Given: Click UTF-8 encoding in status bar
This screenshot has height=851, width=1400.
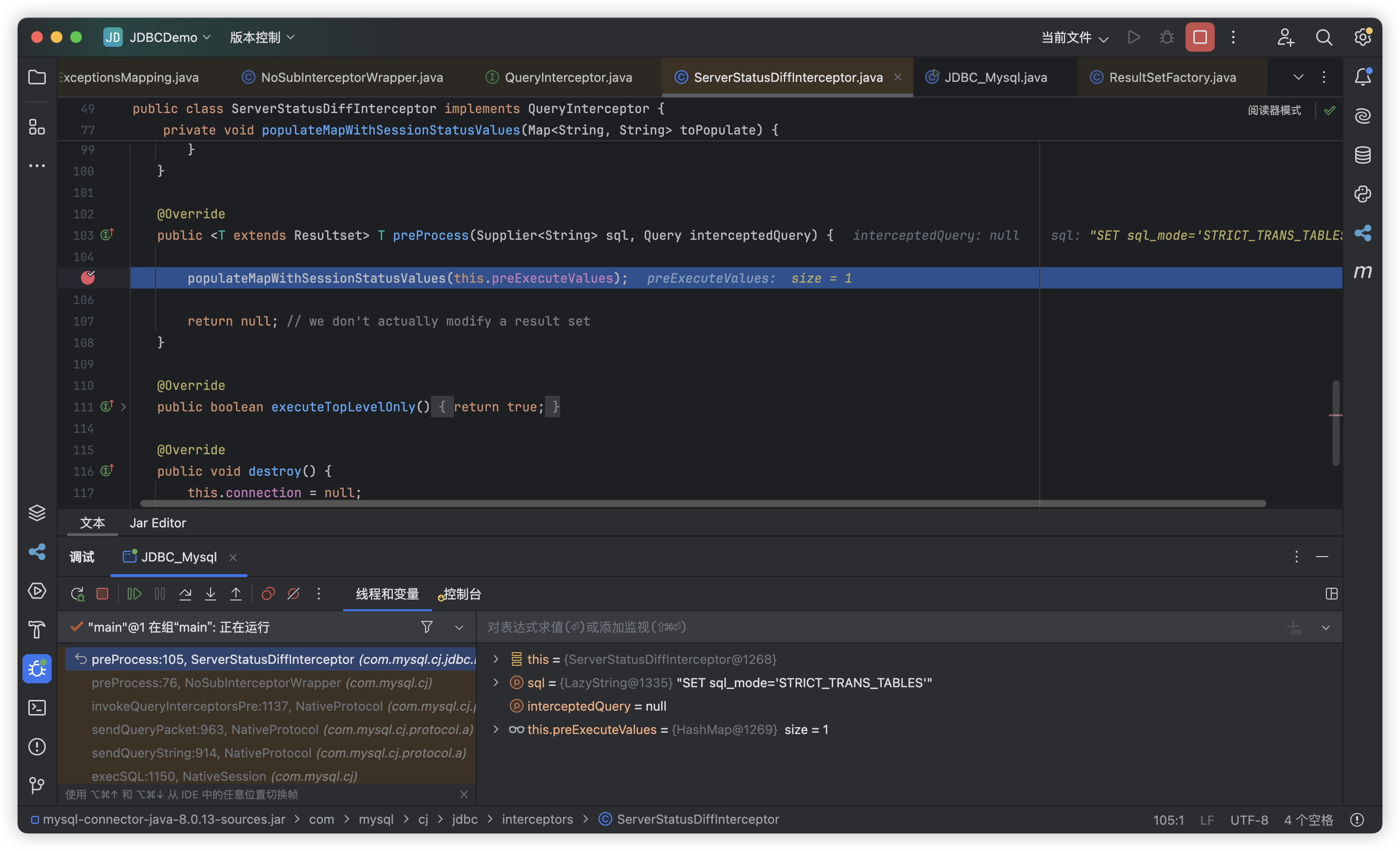Looking at the screenshot, I should [x=1248, y=819].
